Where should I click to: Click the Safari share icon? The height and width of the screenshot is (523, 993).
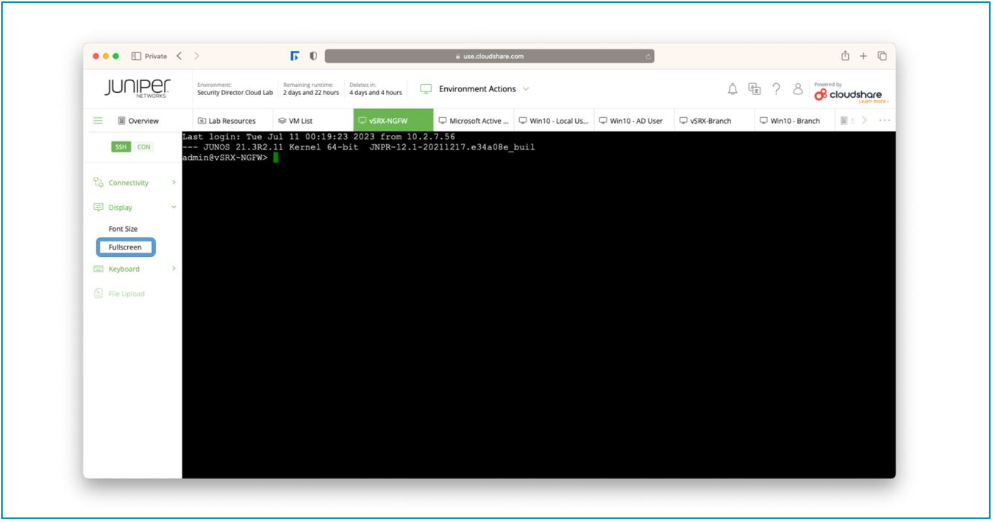(845, 56)
